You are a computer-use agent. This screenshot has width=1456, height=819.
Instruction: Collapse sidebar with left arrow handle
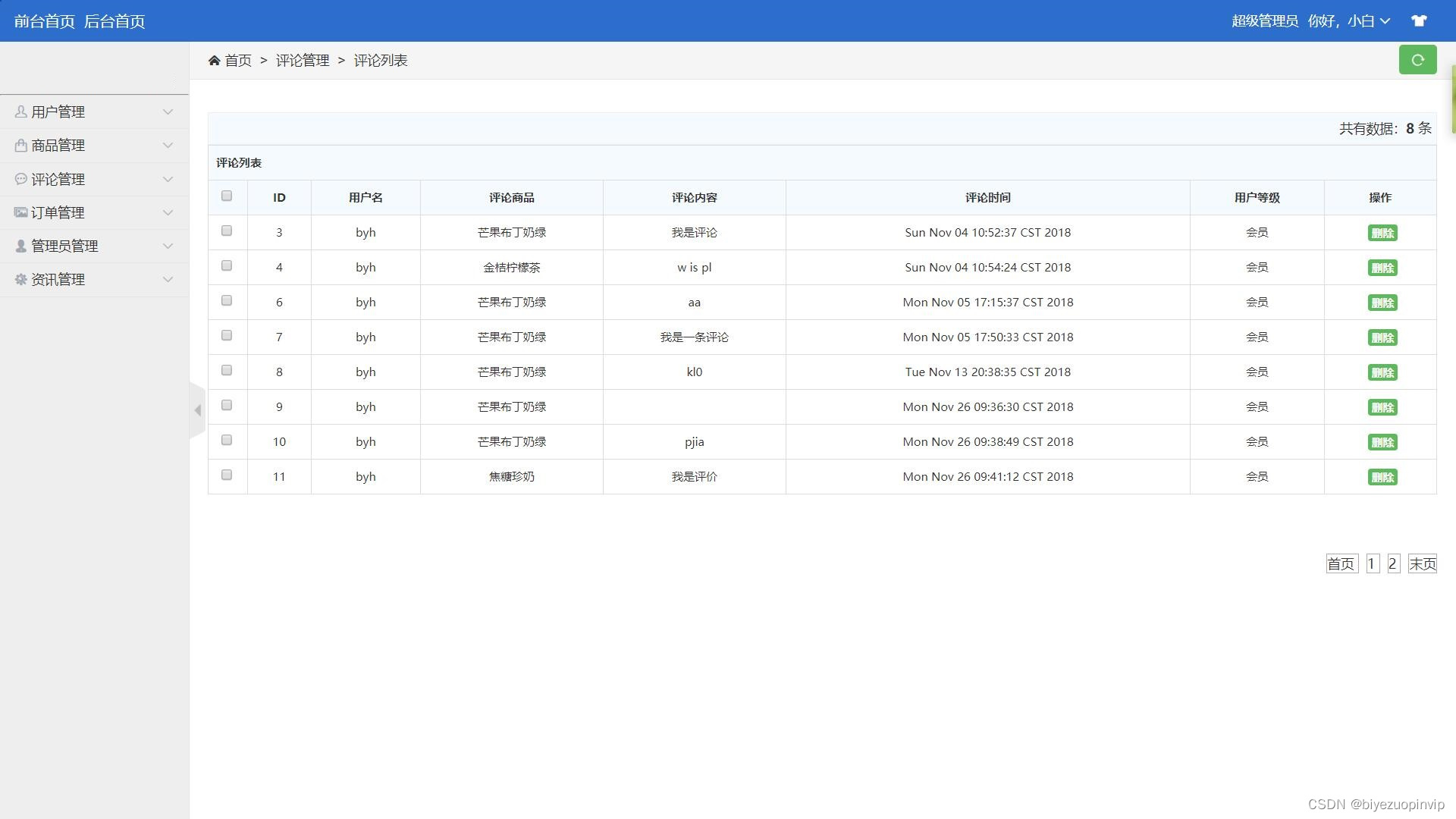197,410
